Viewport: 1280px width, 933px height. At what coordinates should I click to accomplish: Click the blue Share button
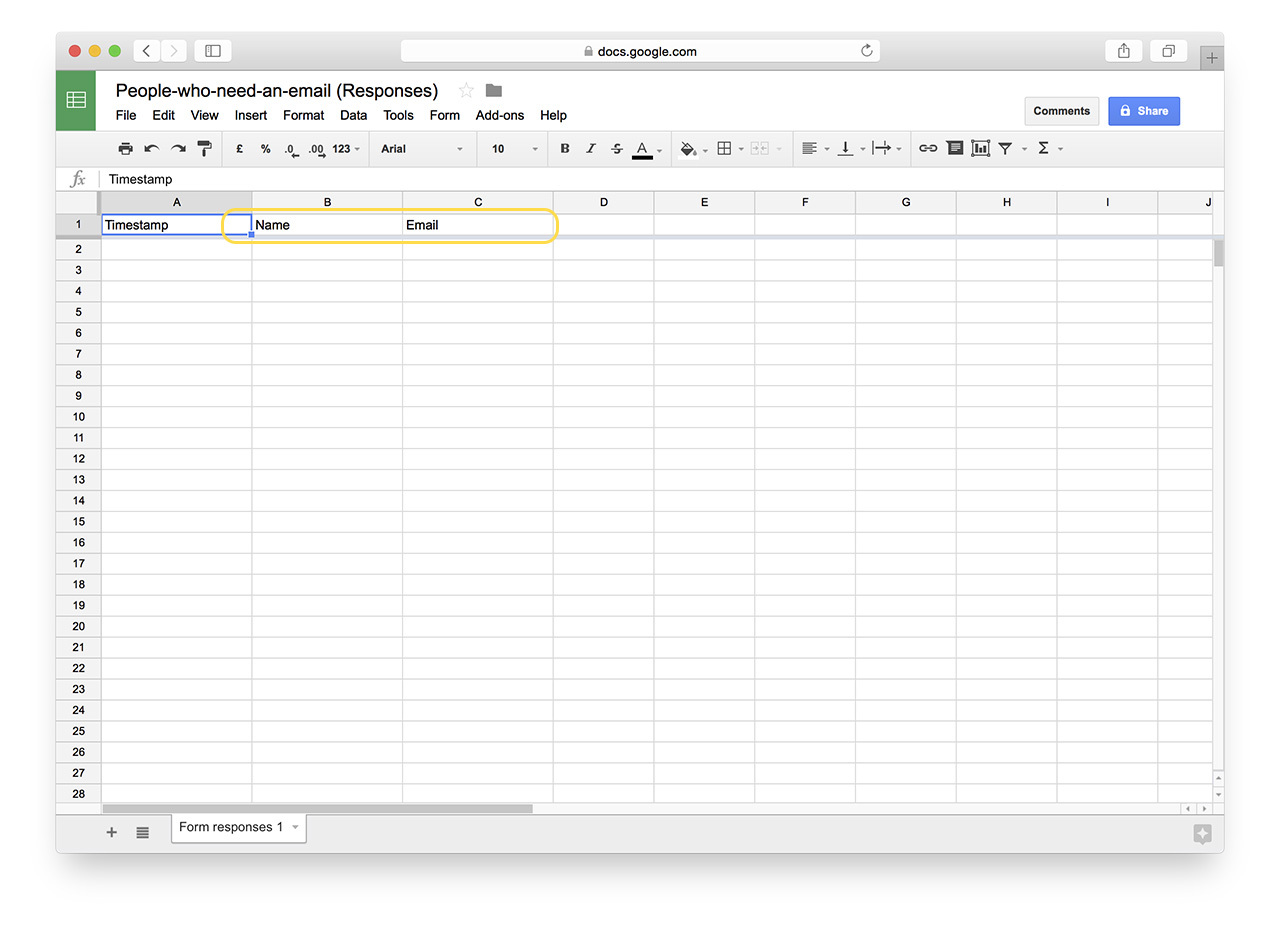point(1144,111)
